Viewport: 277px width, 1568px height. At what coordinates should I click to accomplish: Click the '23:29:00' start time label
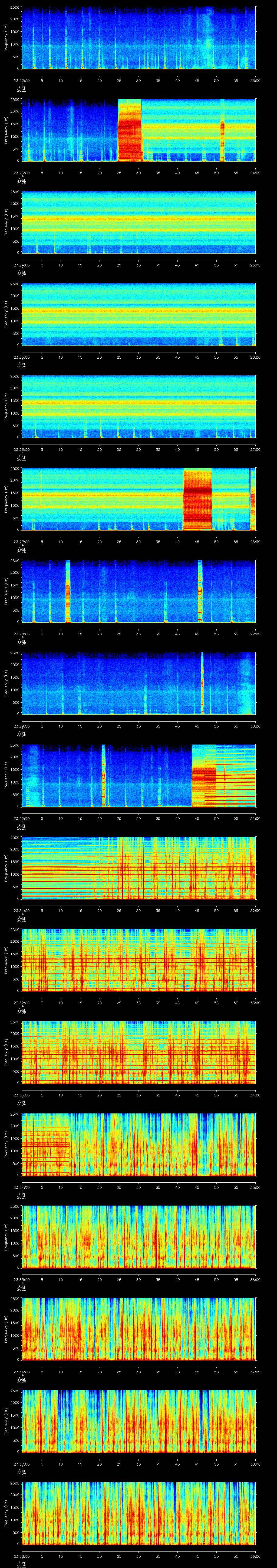(x=21, y=726)
